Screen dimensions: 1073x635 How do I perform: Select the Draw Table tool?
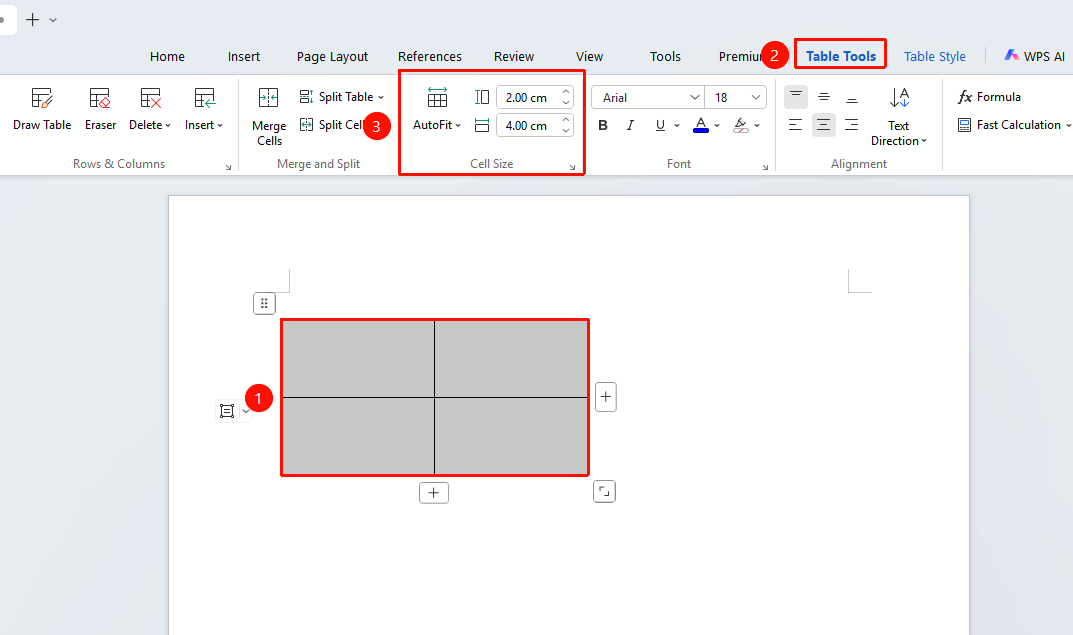pyautogui.click(x=42, y=109)
